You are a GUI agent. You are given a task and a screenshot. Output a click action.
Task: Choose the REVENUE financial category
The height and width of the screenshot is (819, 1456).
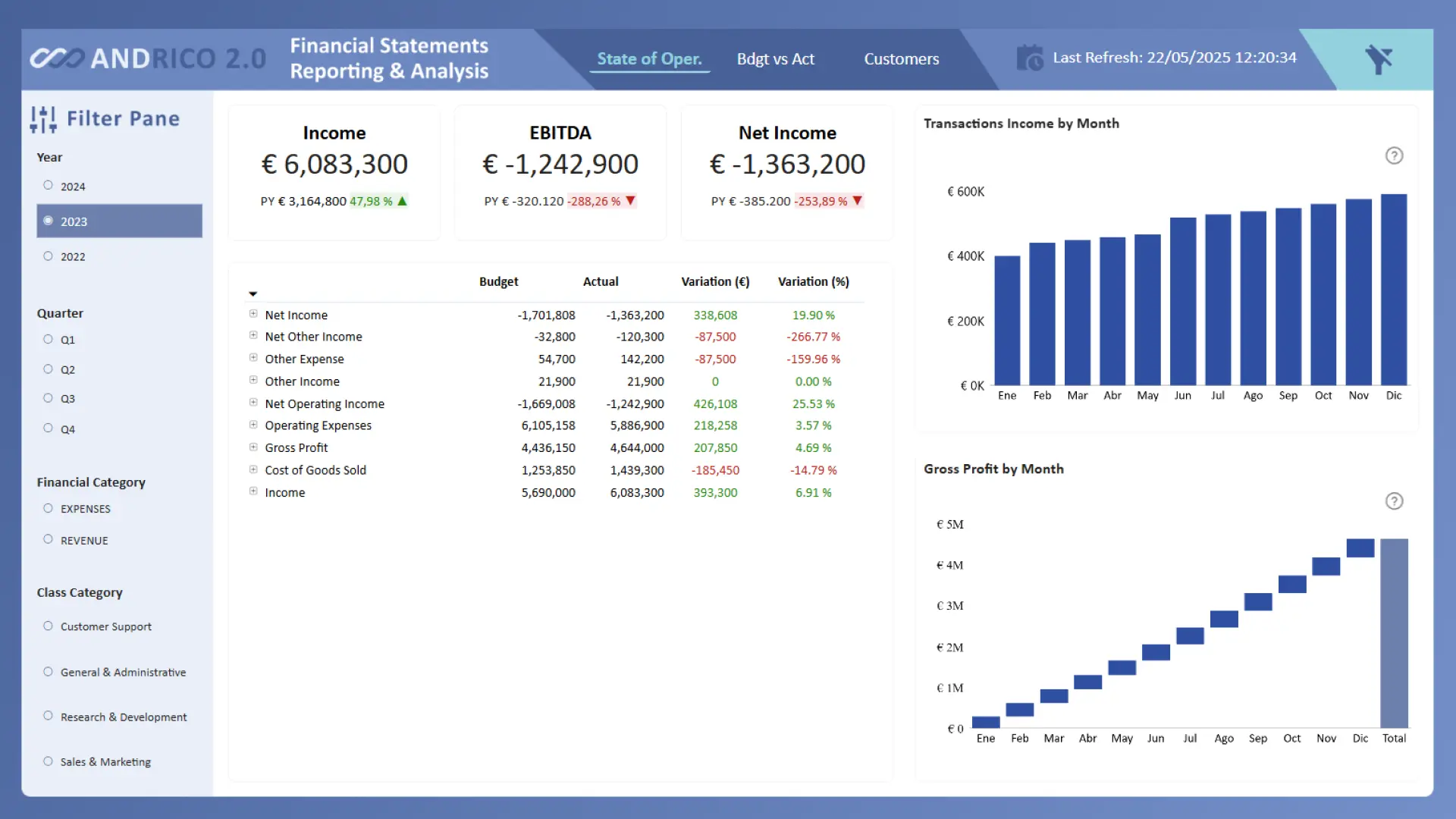pyautogui.click(x=49, y=539)
